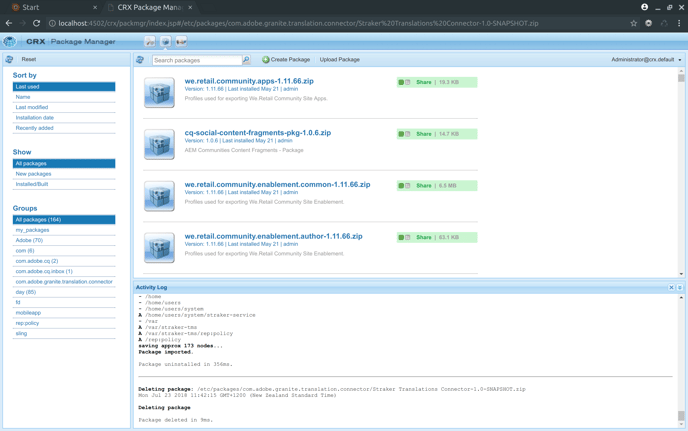The height and width of the screenshot is (431, 688).
Task: Click the enablement.author package cube thumbnail
Action: pos(159,248)
